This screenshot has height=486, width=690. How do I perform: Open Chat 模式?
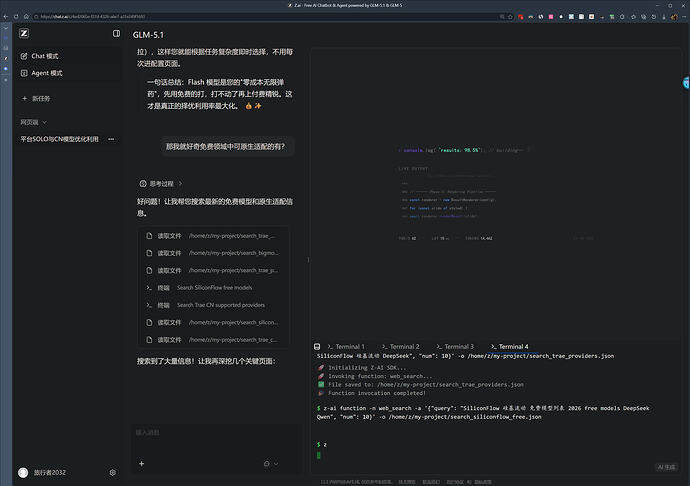40,56
